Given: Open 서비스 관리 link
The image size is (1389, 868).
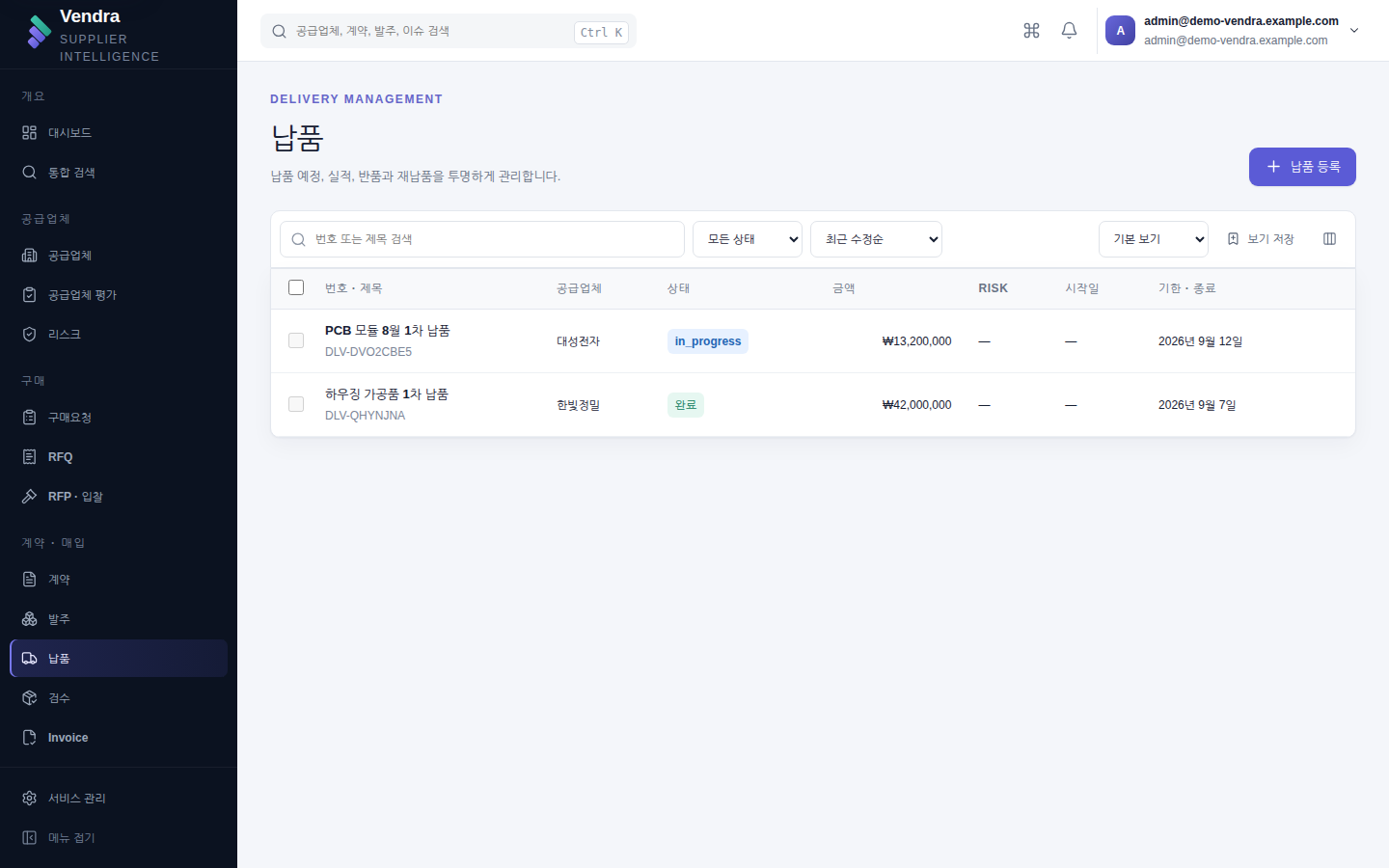Looking at the screenshot, I should [119, 798].
